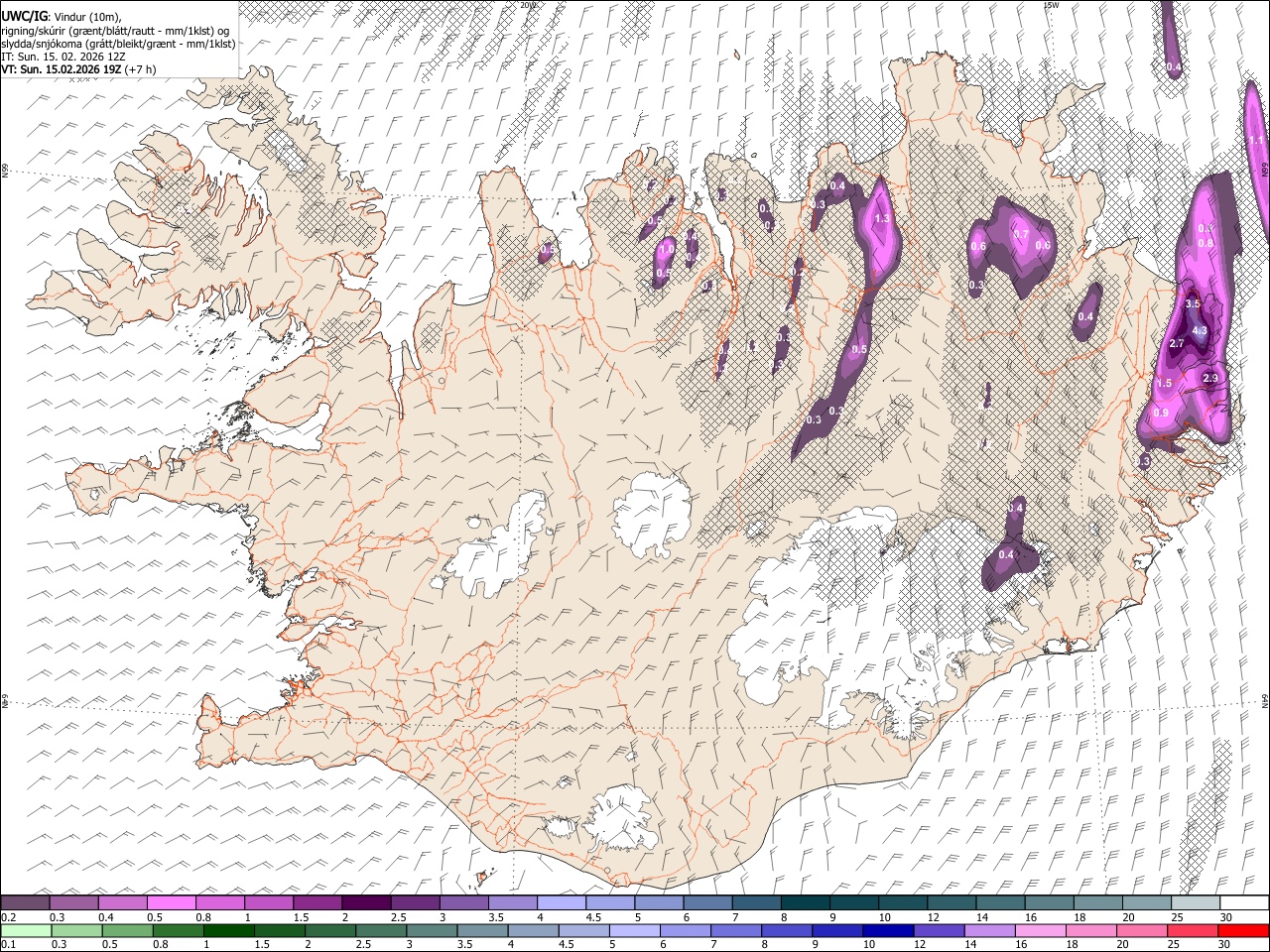Click the '20W' longitude label at the top
Image resolution: width=1270 pixels, height=952 pixels.
click(x=528, y=5)
